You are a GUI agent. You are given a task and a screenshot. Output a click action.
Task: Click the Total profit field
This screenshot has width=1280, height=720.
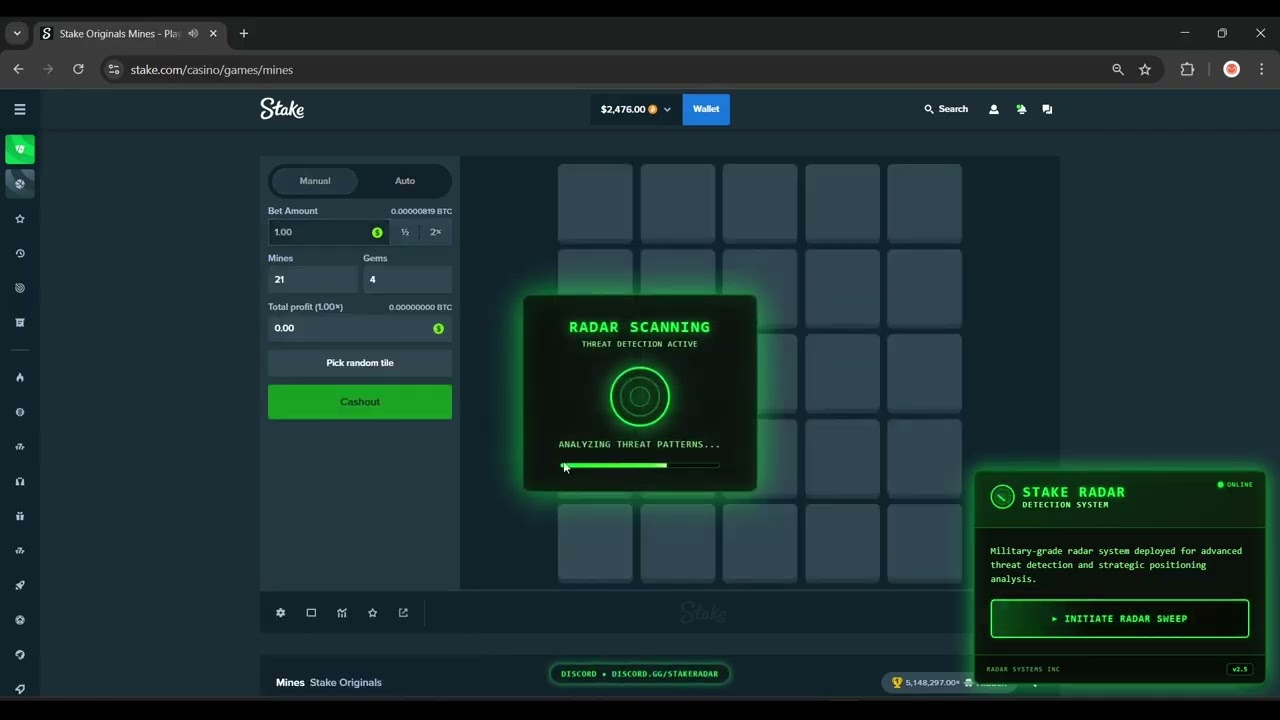(x=360, y=328)
